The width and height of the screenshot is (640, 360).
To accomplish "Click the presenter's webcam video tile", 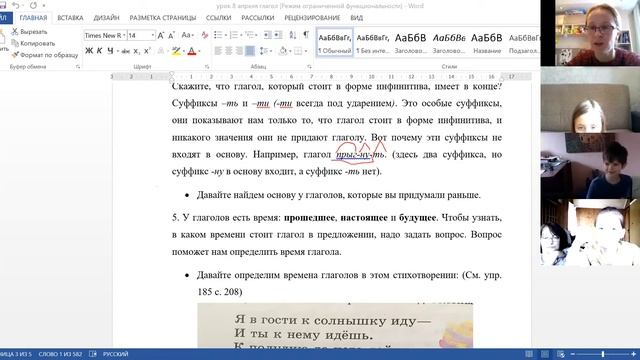I will [590, 33].
